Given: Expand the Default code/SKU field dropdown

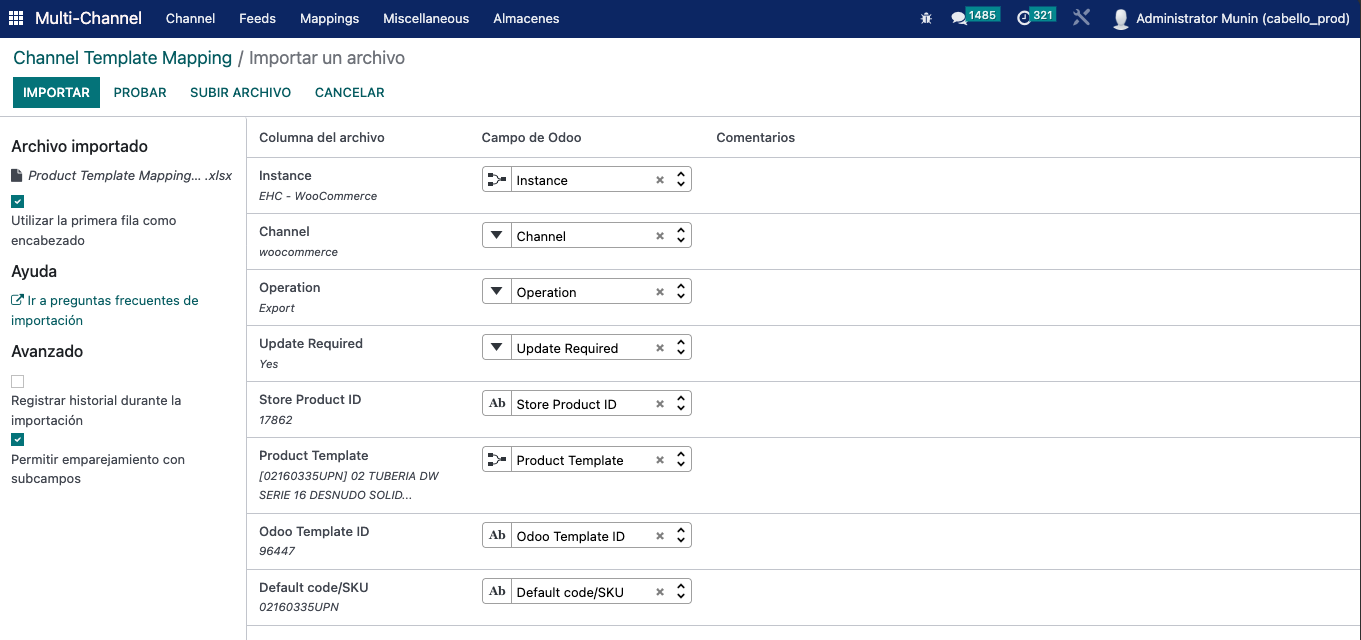Looking at the screenshot, I should pyautogui.click(x=680, y=592).
